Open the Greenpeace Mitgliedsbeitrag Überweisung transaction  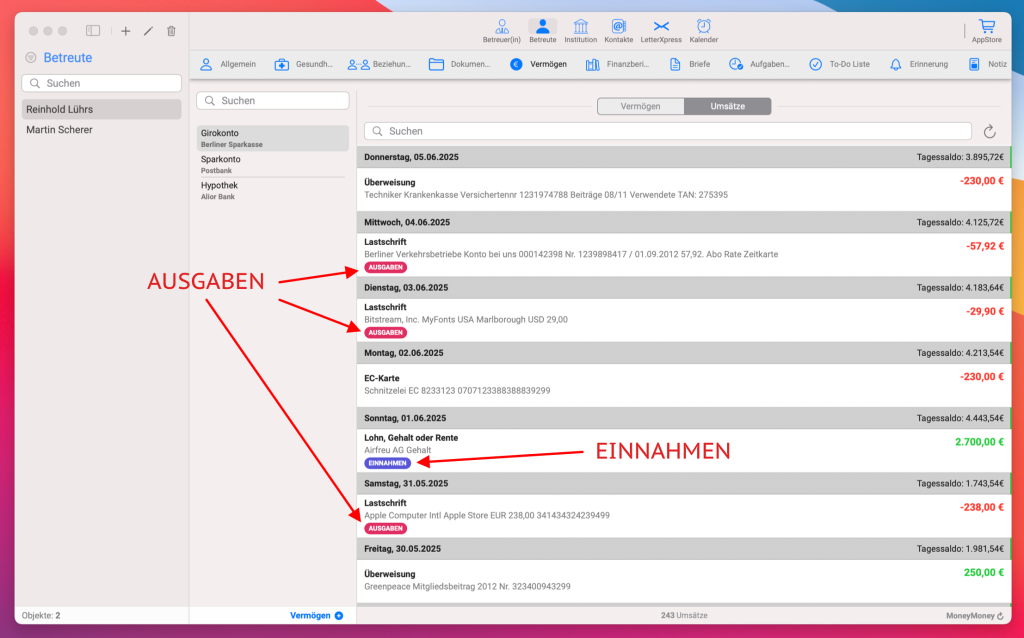[x=684, y=581]
